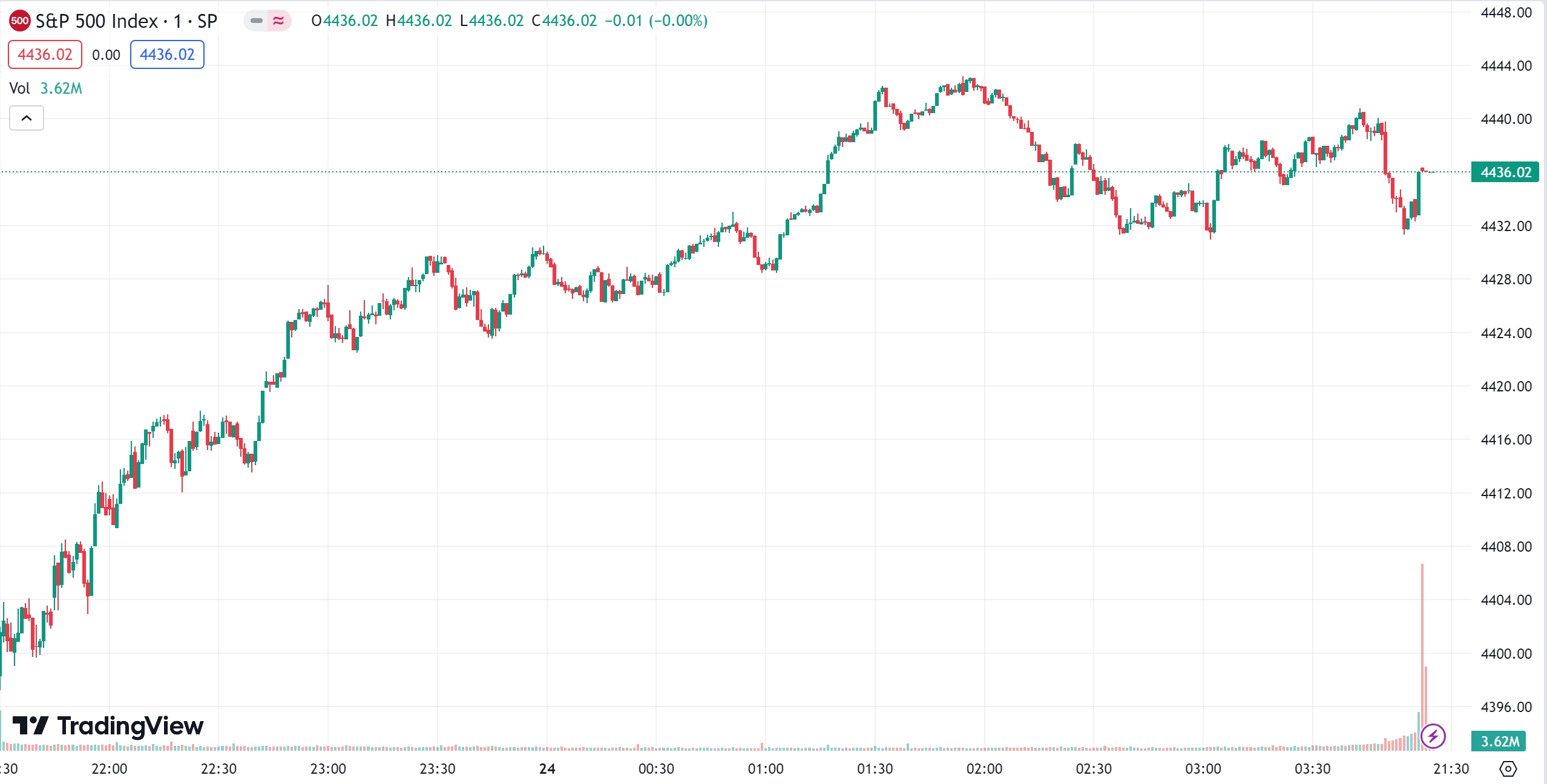Click the green 3.62M volume axis label
Viewport: 1547px width, 784px height.
[x=1499, y=741]
